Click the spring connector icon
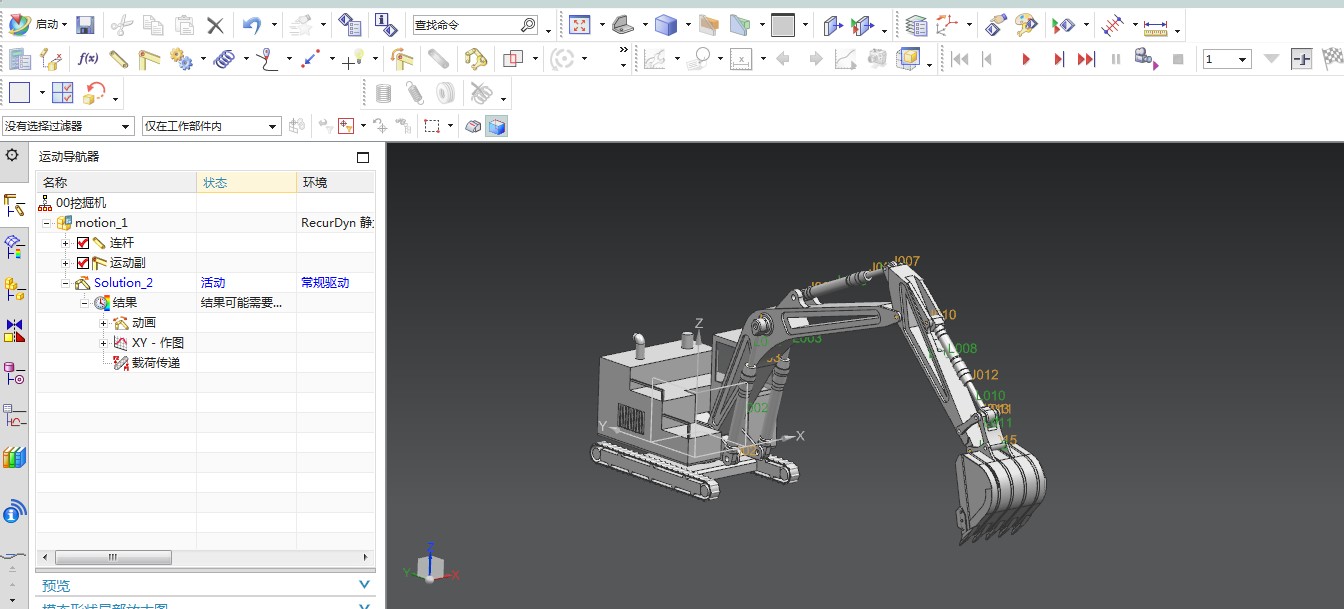 pyautogui.click(x=225, y=59)
